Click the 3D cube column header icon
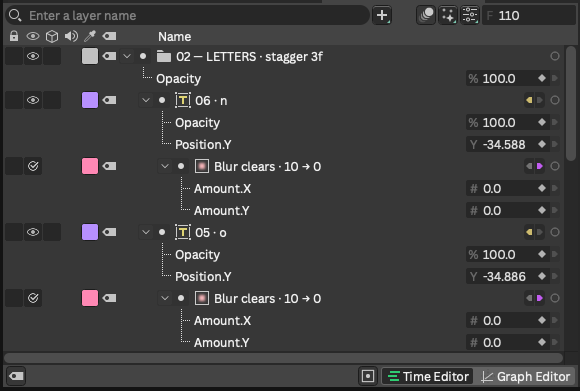This screenshot has height=391, width=580. pos(52,36)
